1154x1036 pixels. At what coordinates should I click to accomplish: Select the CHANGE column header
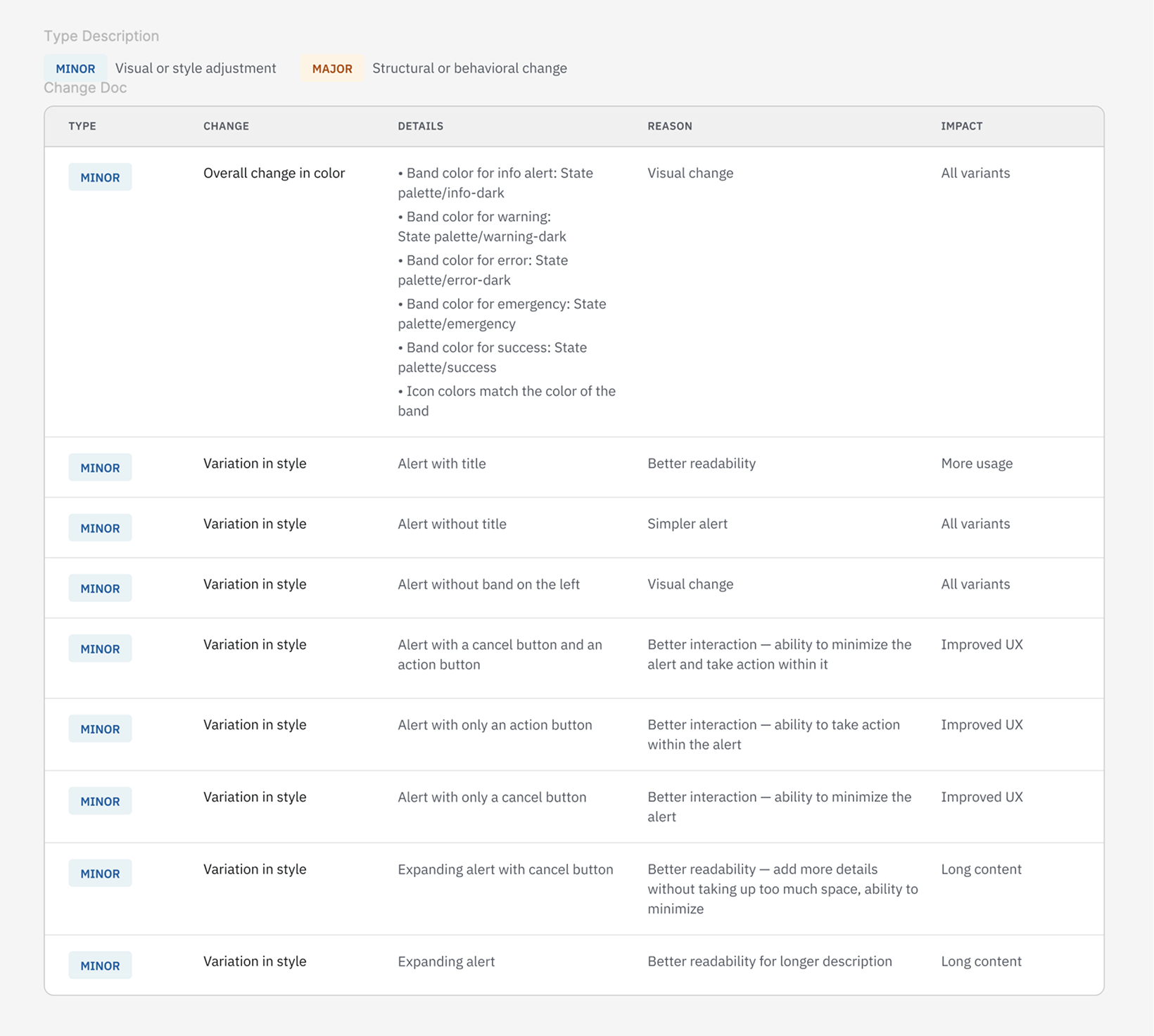(x=226, y=126)
